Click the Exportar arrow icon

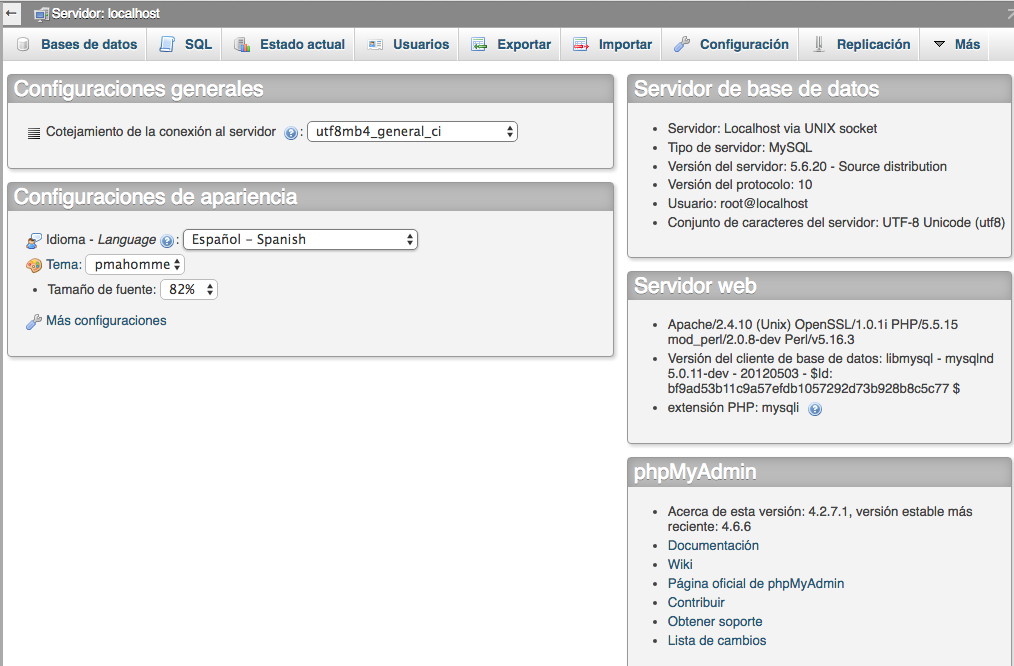click(x=479, y=44)
